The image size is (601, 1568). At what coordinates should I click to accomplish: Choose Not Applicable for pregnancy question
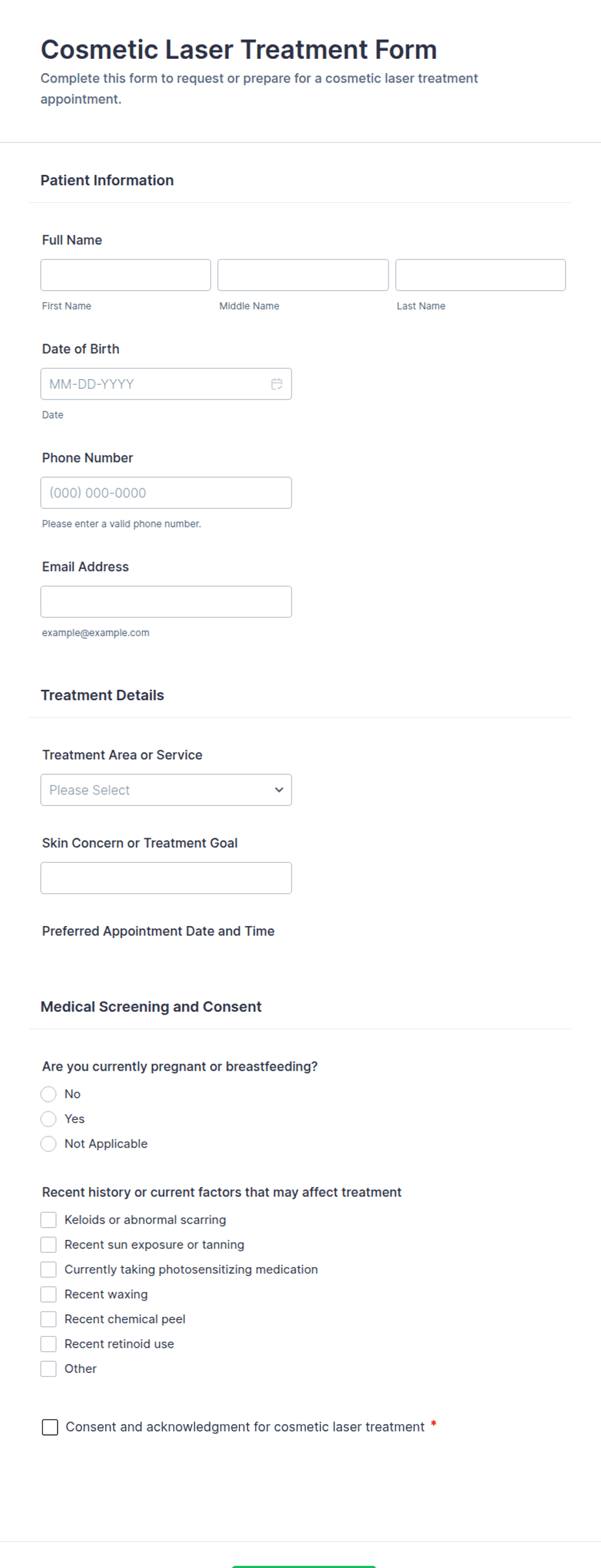[x=48, y=1144]
